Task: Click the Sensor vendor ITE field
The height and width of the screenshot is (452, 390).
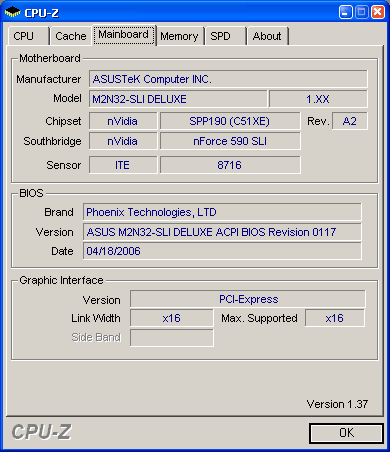Action: pyautogui.click(x=123, y=165)
